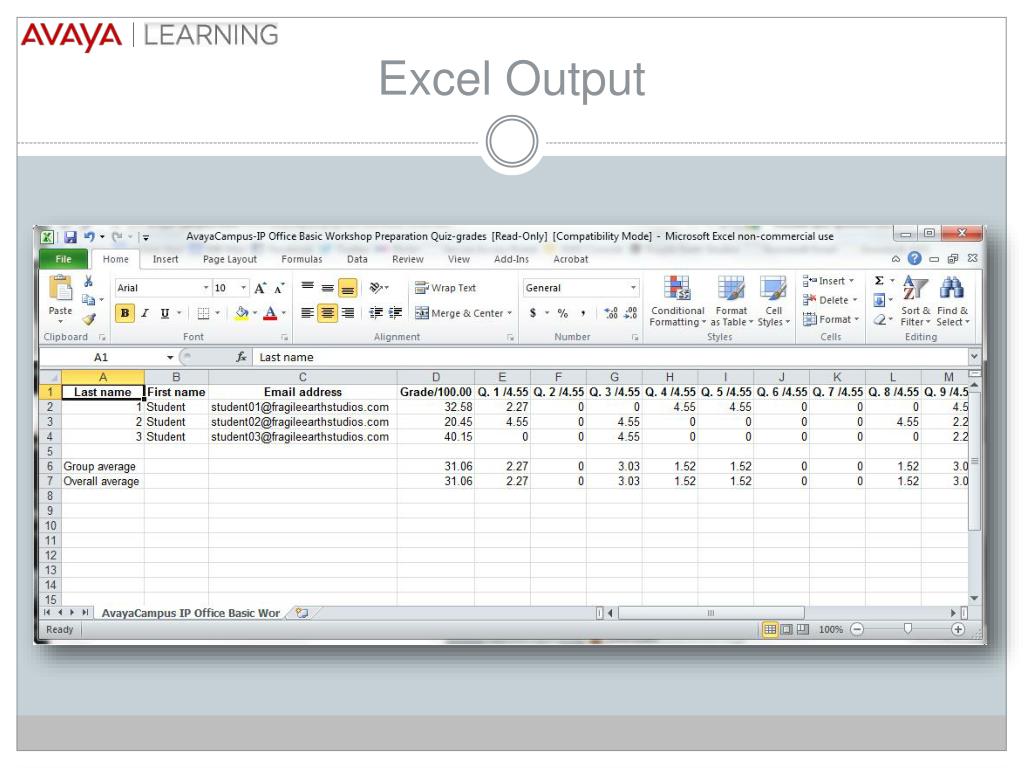The width and height of the screenshot is (1024, 768).
Task: Click the Undo arrow icon
Action: (x=89, y=236)
